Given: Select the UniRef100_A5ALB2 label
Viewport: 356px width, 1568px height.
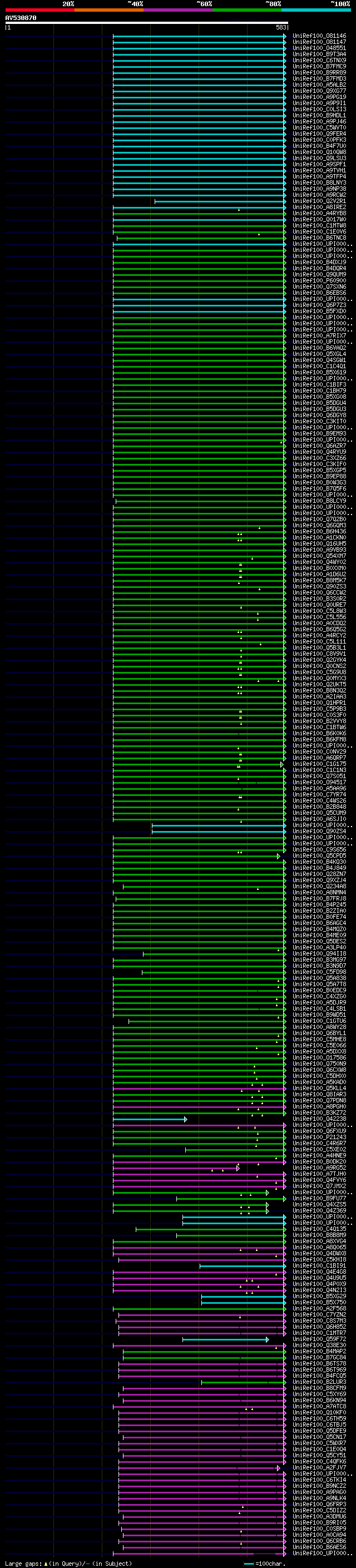Looking at the screenshot, I should pos(319,85).
